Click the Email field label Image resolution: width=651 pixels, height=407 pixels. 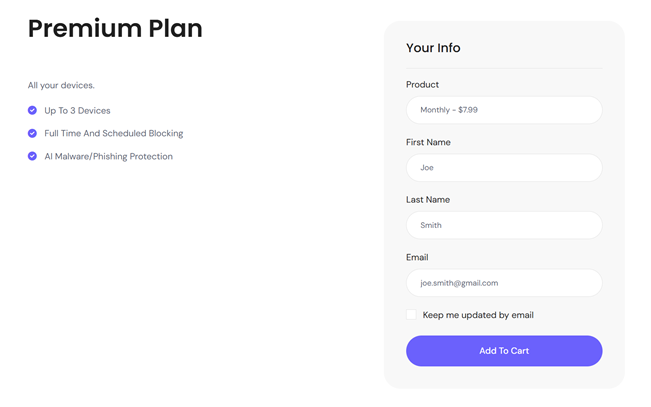point(417,257)
